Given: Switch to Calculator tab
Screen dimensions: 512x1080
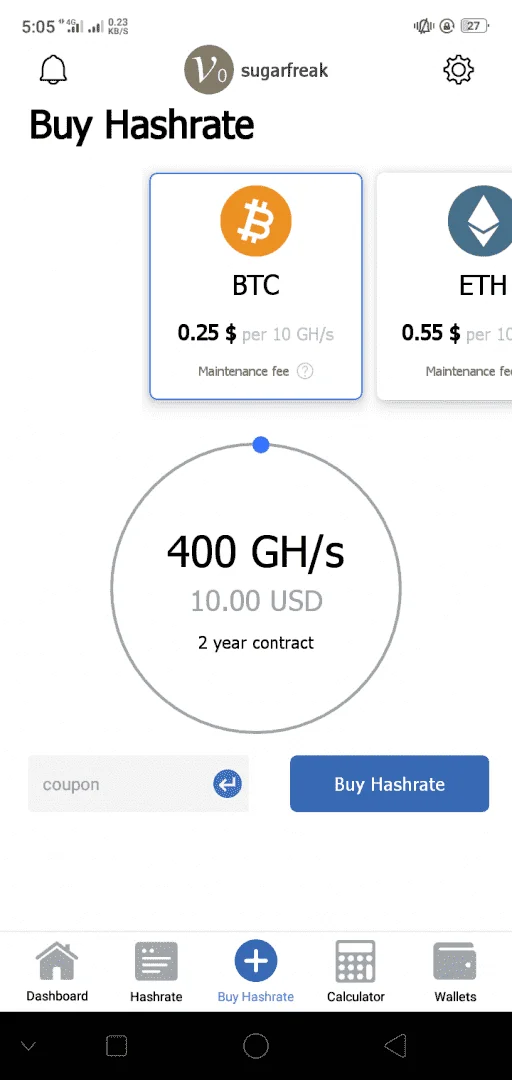Looking at the screenshot, I should pos(356,971).
